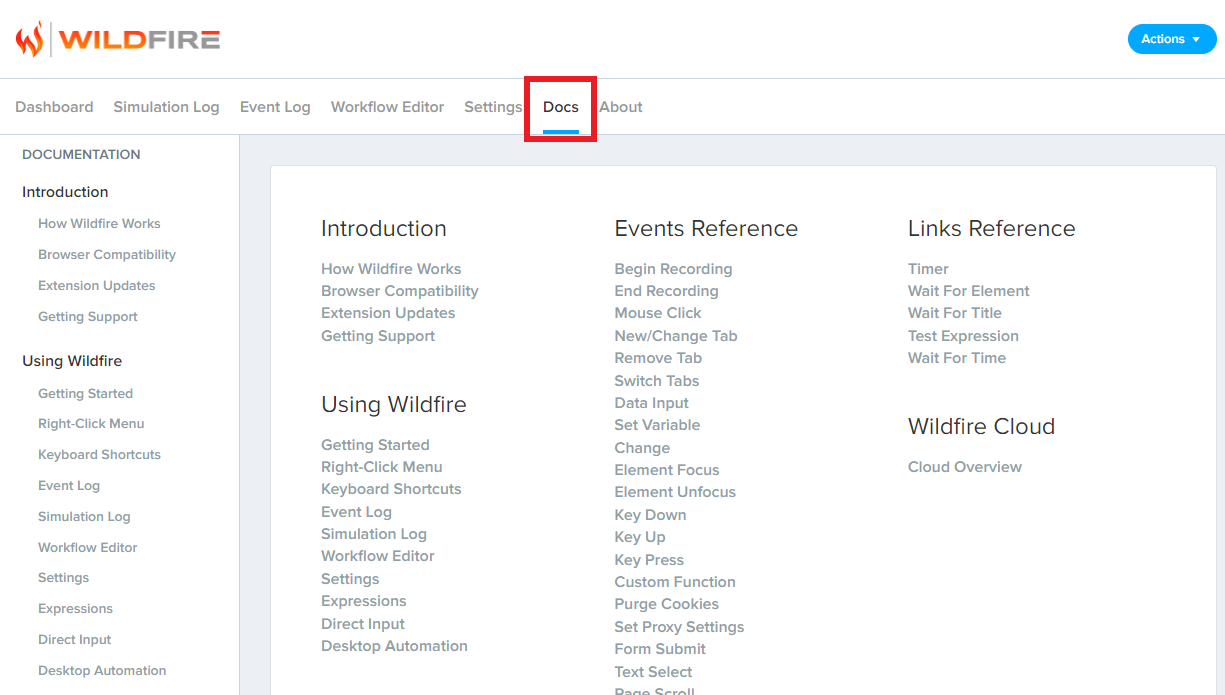Open the Actions dropdown menu
The height and width of the screenshot is (695, 1225).
click(1171, 39)
